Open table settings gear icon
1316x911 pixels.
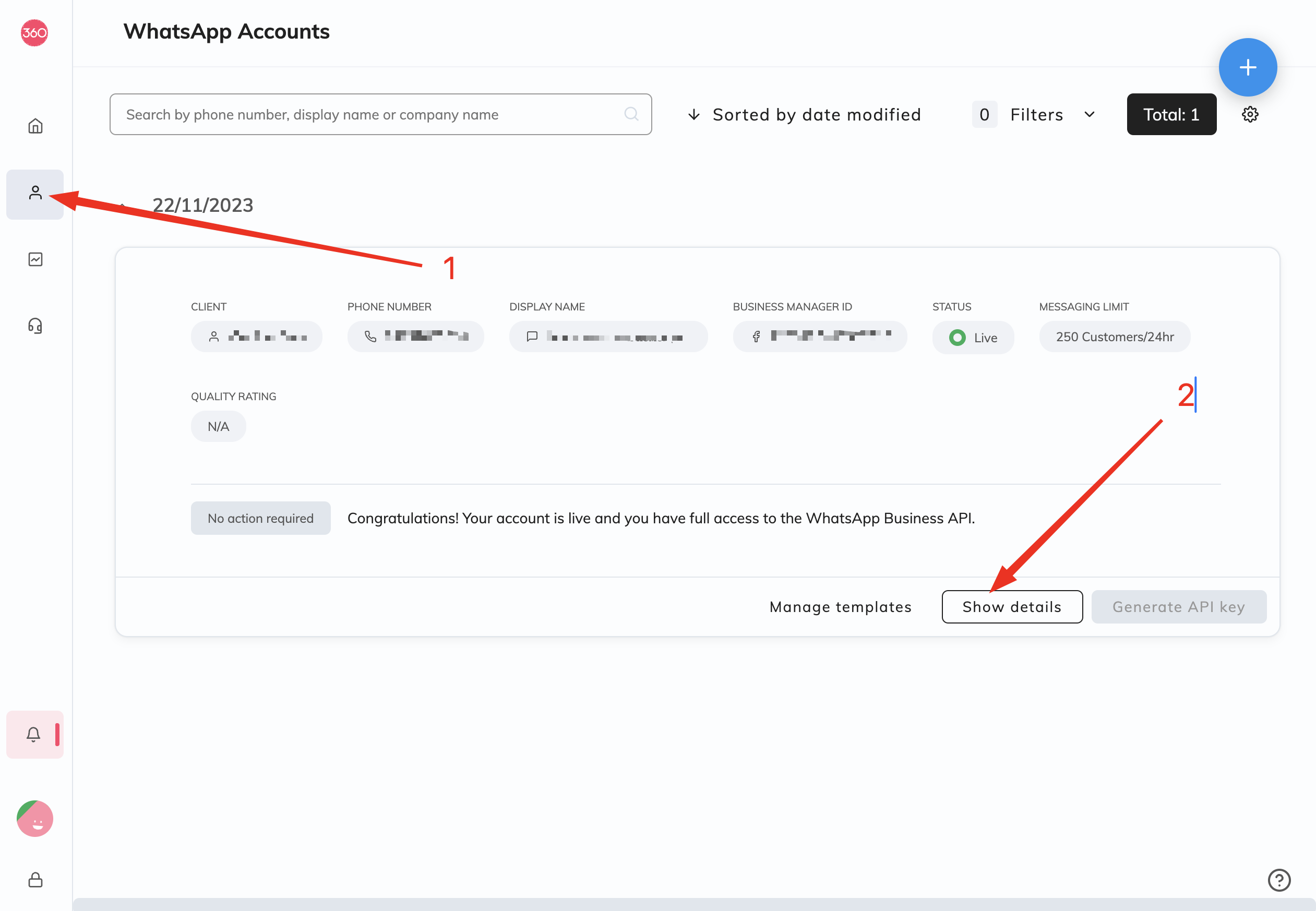[1250, 115]
